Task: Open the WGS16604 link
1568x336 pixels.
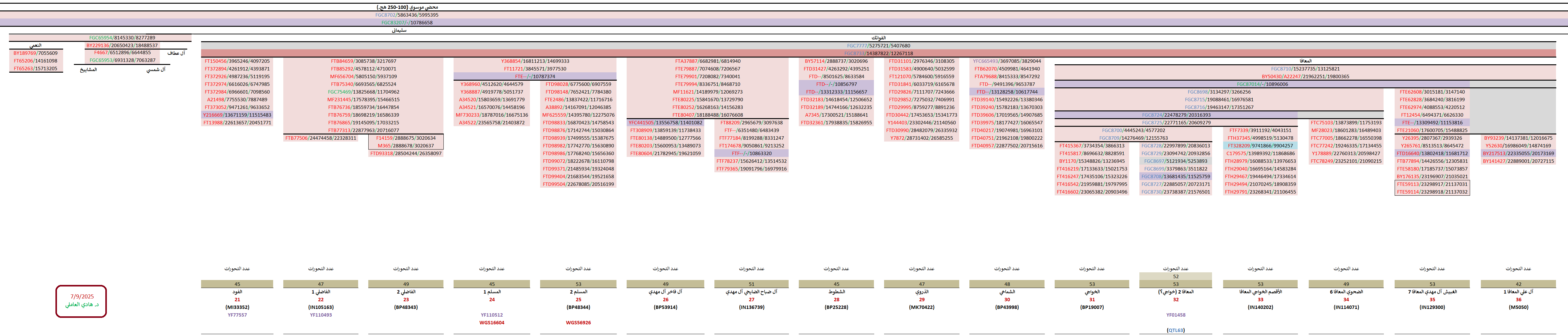Action: (491, 322)
